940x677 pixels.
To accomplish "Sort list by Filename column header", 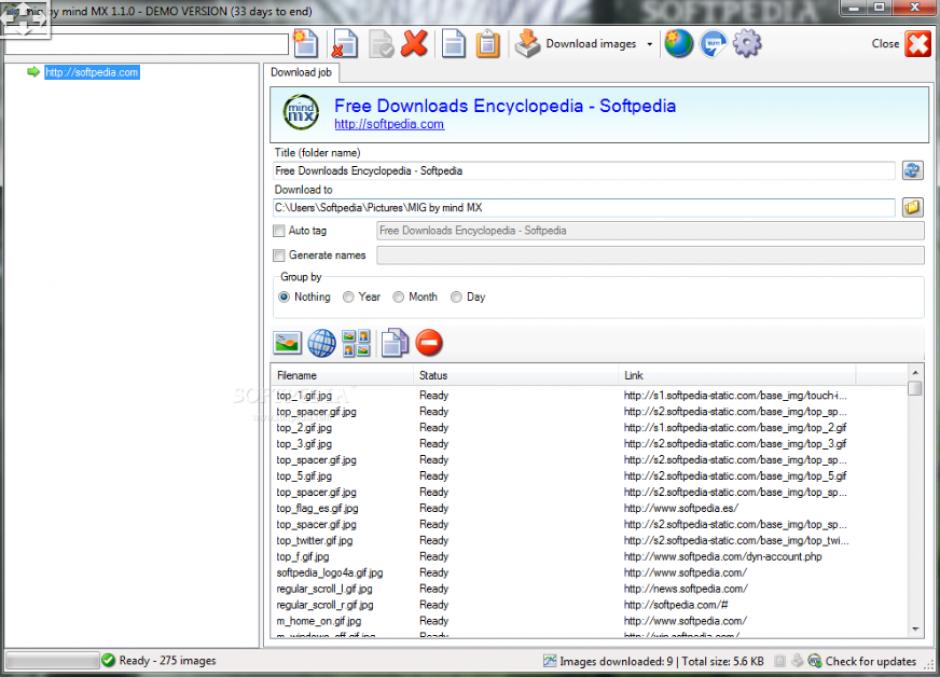I will 342,375.
